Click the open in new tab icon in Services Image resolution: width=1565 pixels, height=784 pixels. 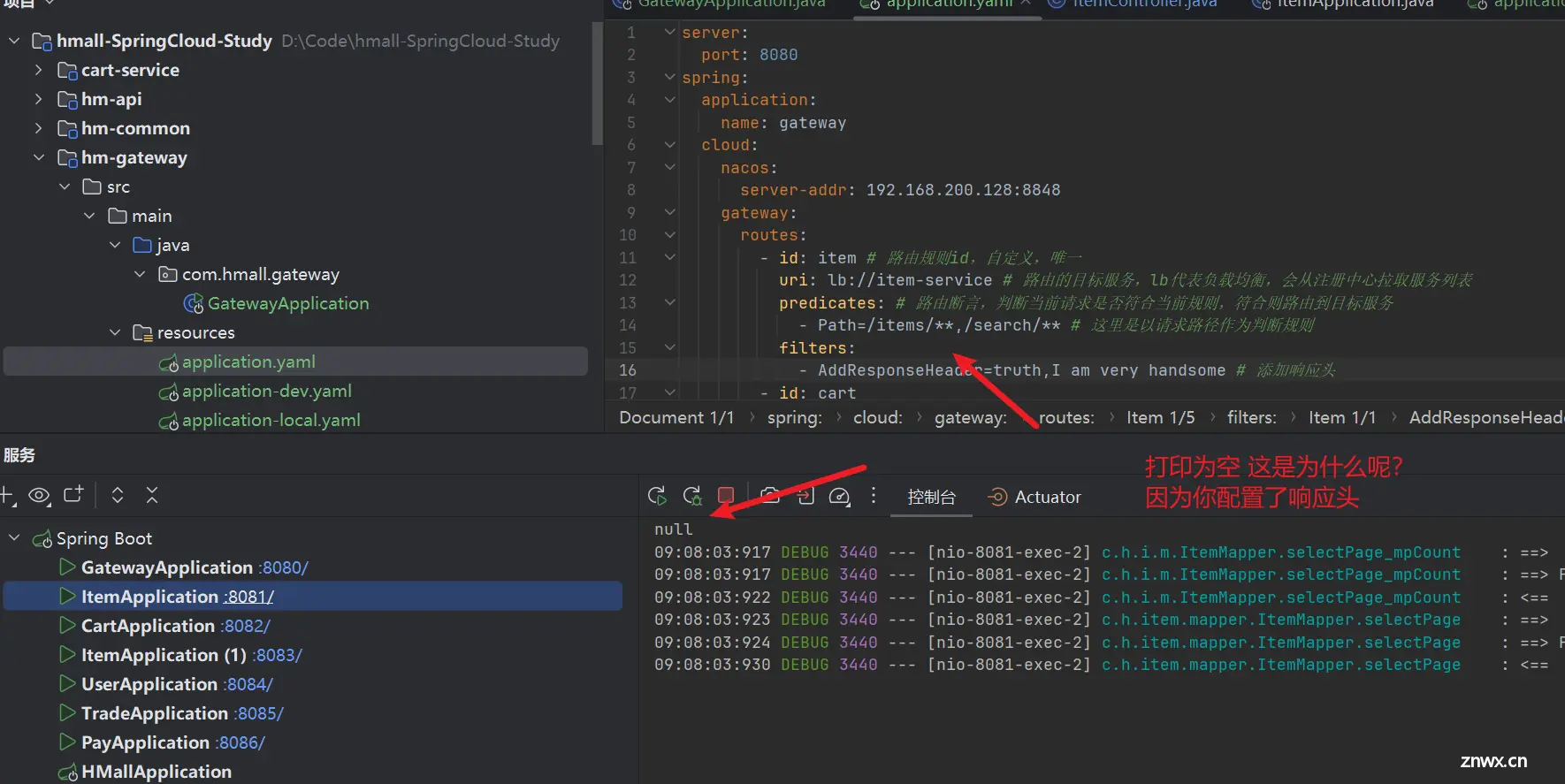(x=73, y=495)
